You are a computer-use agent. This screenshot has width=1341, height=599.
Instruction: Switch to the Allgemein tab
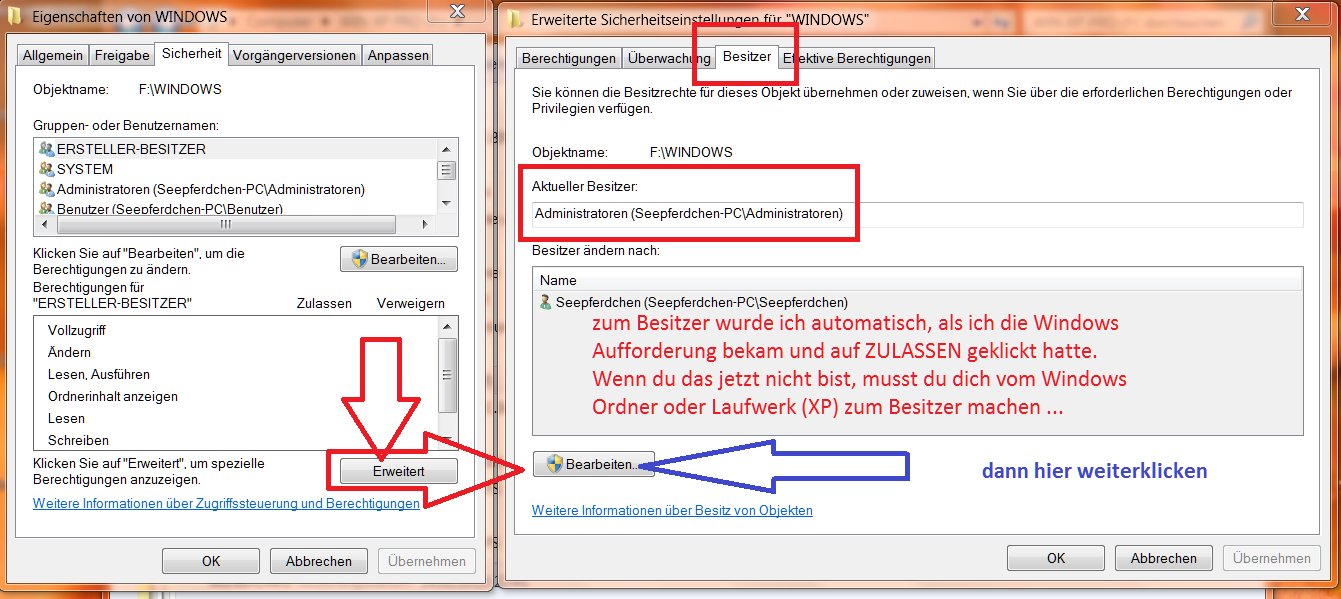point(54,56)
